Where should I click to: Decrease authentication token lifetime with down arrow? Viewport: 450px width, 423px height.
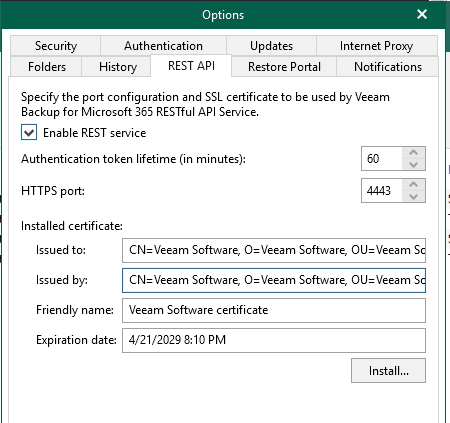pos(414,164)
